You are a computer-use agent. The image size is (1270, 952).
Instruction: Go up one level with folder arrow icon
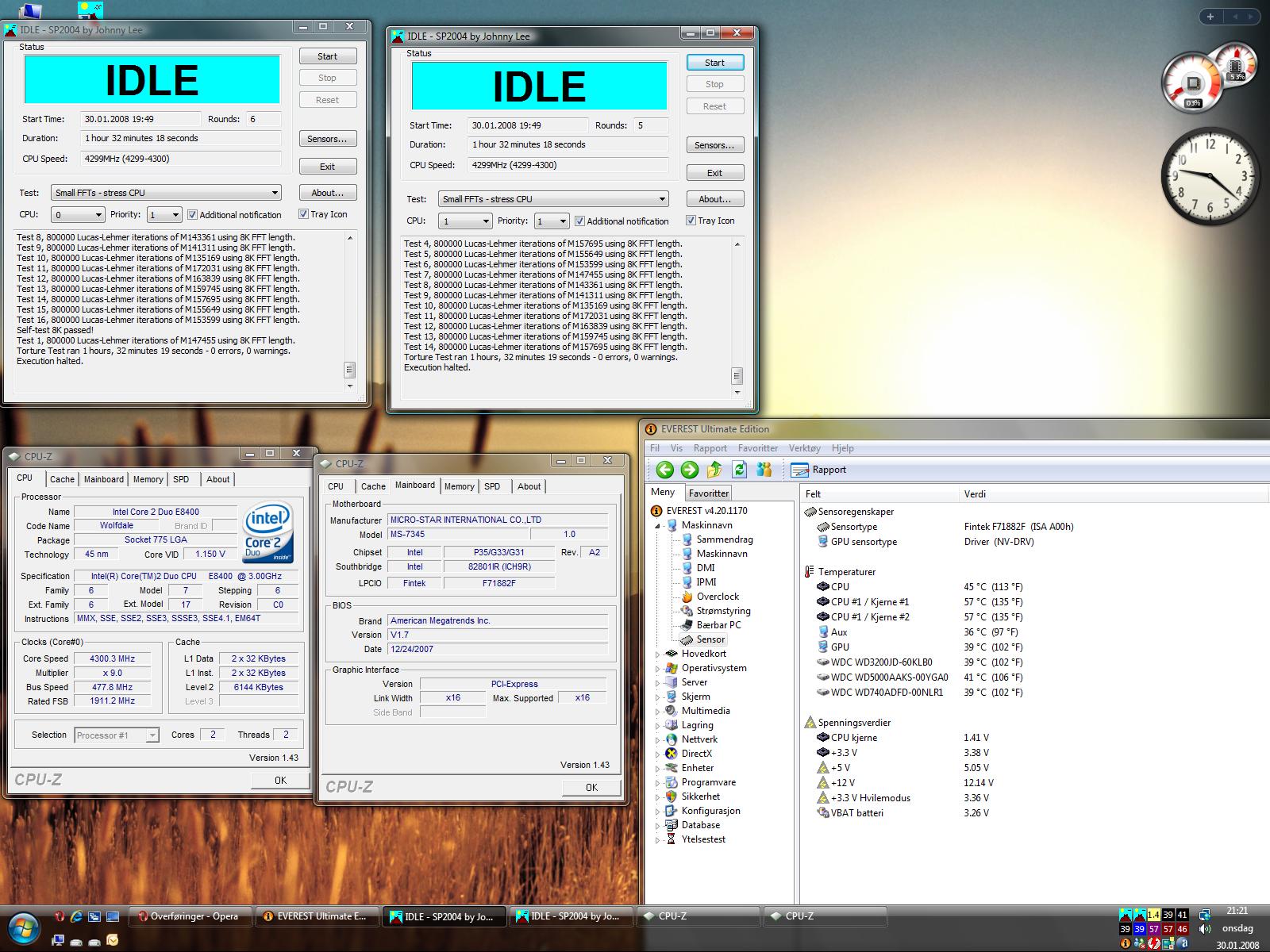tap(714, 470)
